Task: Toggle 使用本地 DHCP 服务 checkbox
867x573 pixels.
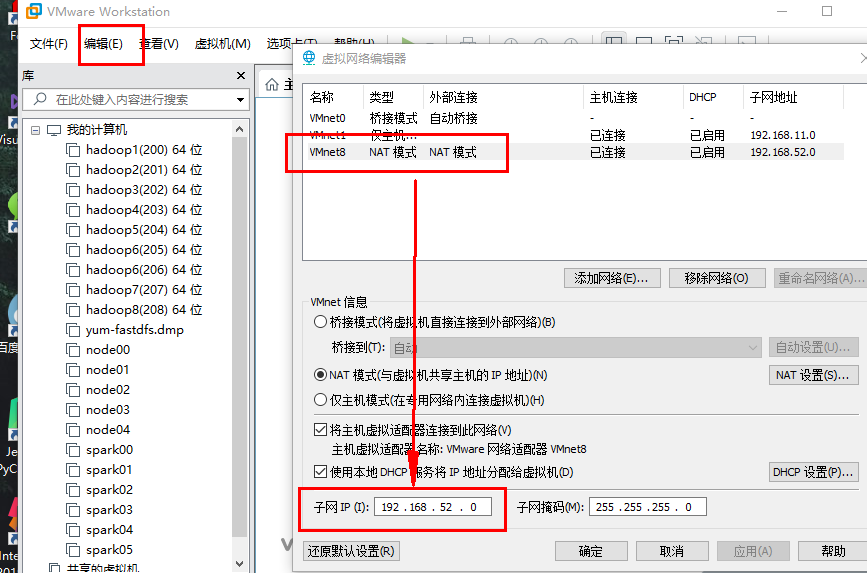Action: 320,472
